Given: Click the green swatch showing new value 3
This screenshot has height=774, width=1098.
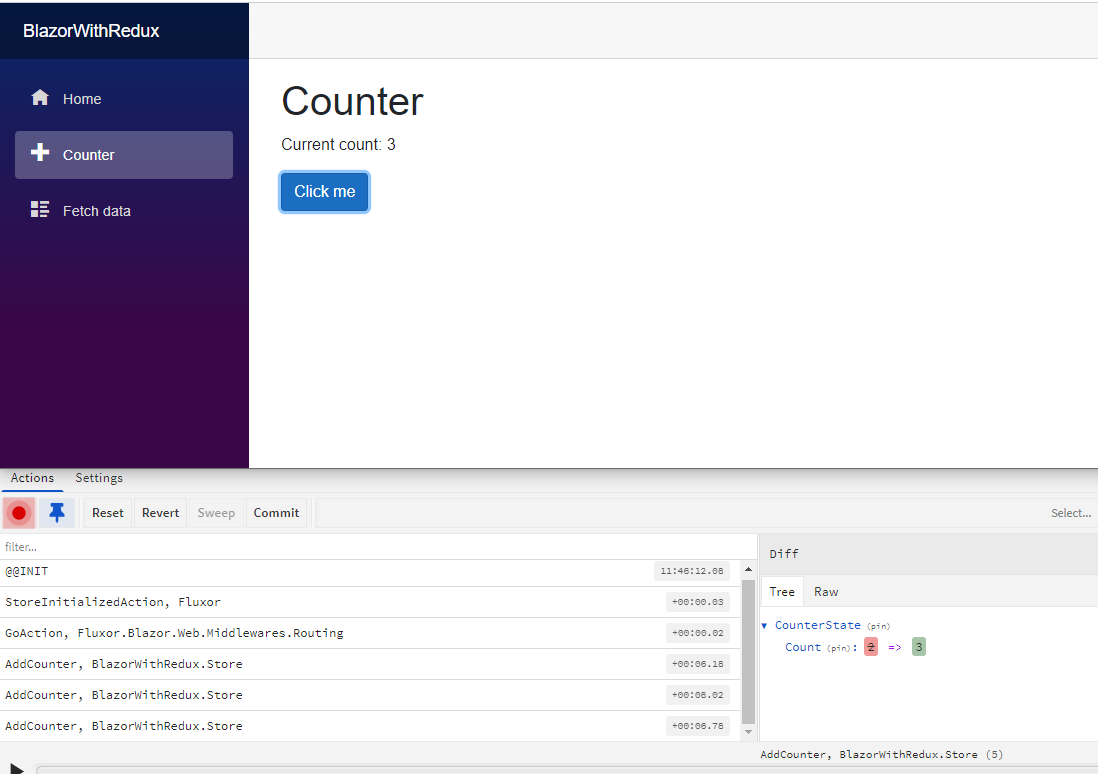Looking at the screenshot, I should 919,647.
